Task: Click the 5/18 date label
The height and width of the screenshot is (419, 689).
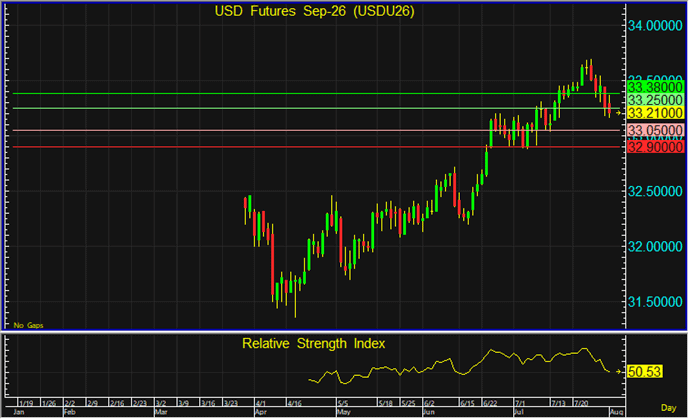Action: point(386,403)
